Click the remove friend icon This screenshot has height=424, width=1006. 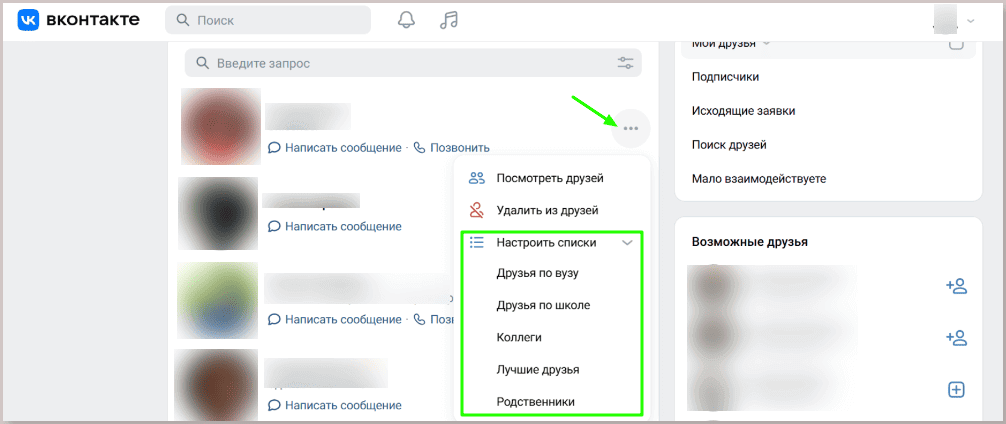(x=476, y=210)
